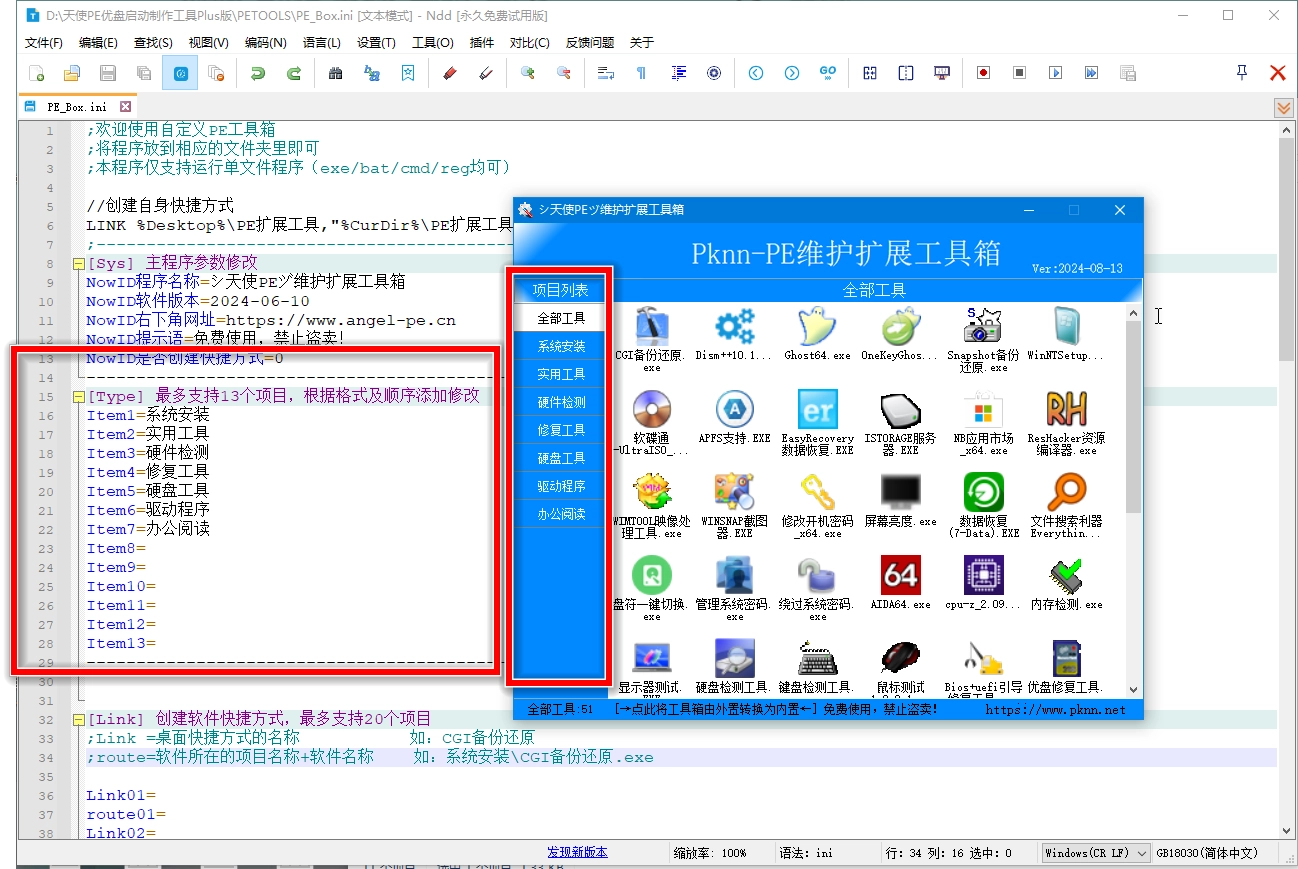Switch to the 硬件检测 category

click(x=561, y=402)
